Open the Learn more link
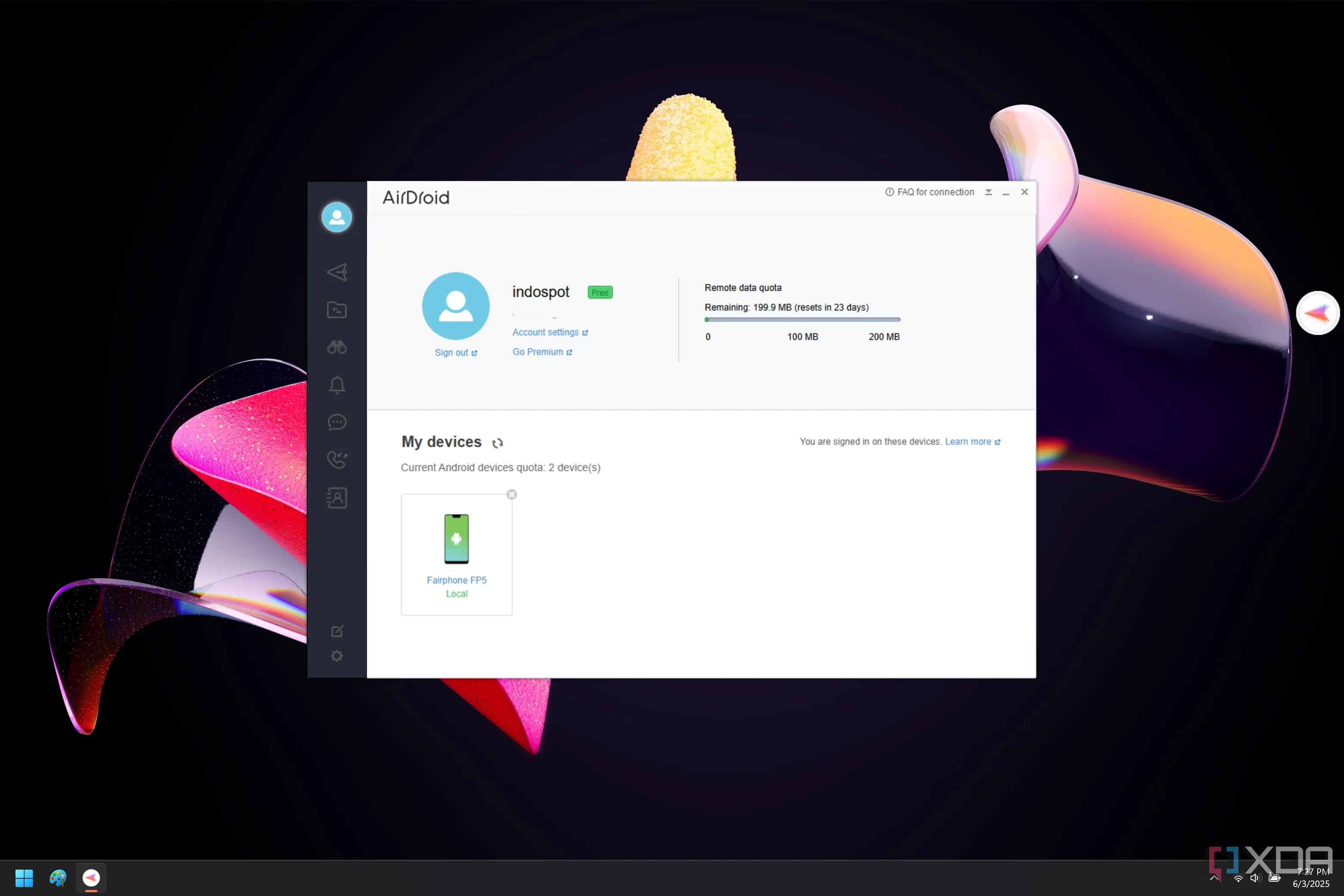Screen dimensions: 1344x896 973,442
